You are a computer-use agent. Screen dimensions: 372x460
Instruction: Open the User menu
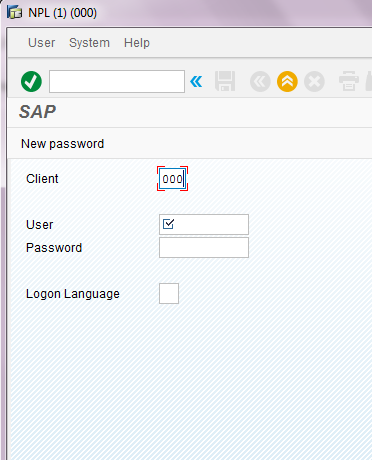(41, 43)
